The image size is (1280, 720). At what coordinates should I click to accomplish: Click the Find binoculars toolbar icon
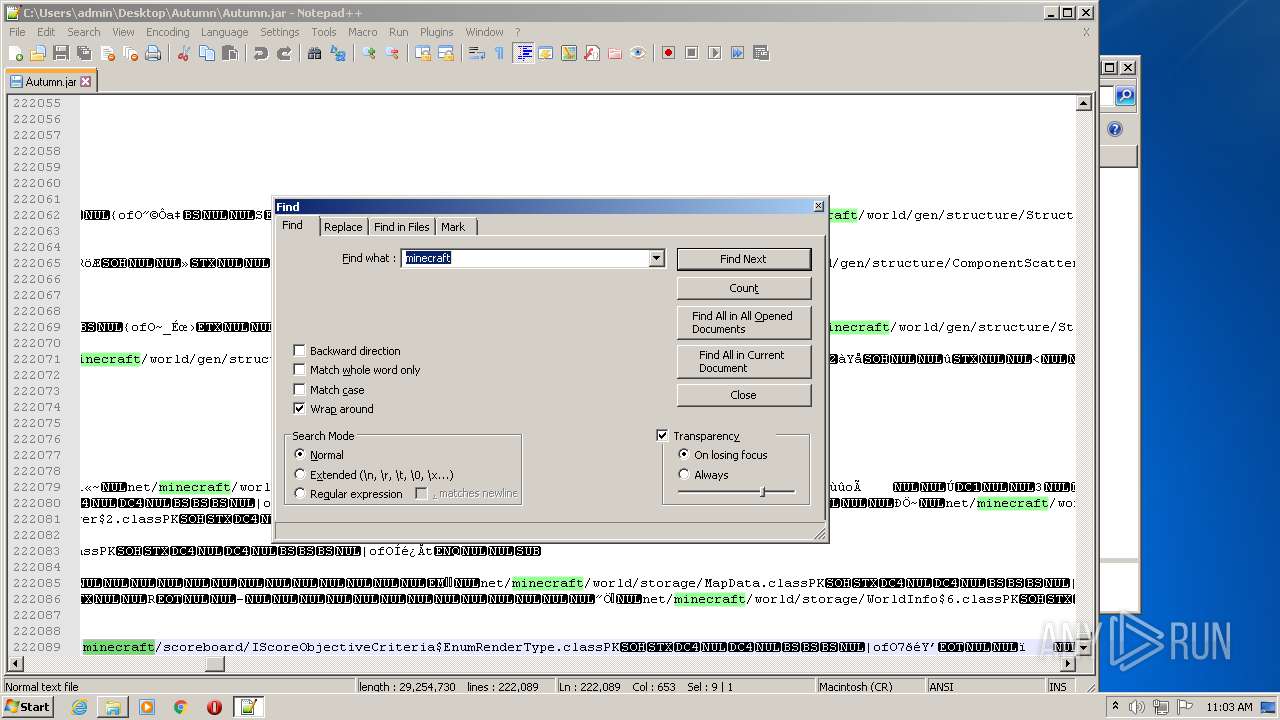(315, 53)
